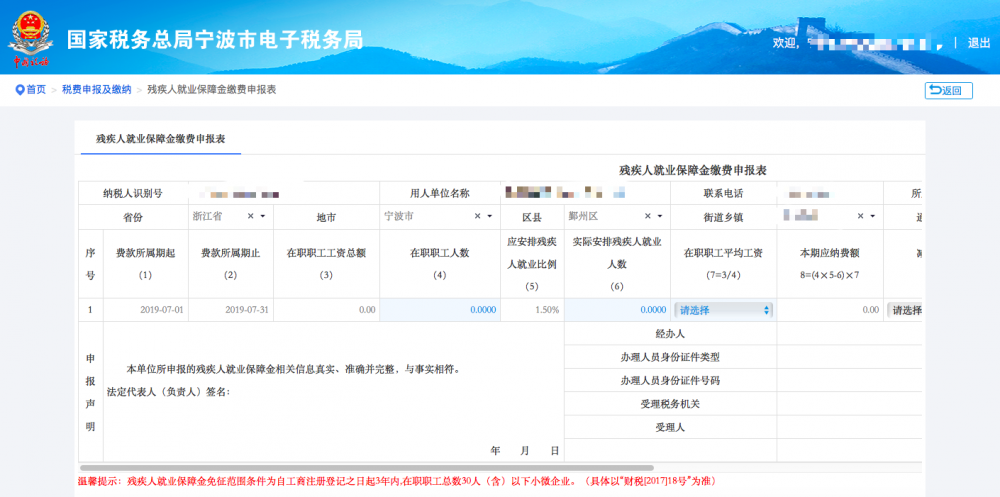Viewport: 1000px width, 497px height.
Task: Click the red 温馨提示 notice text
Action: 401,480
